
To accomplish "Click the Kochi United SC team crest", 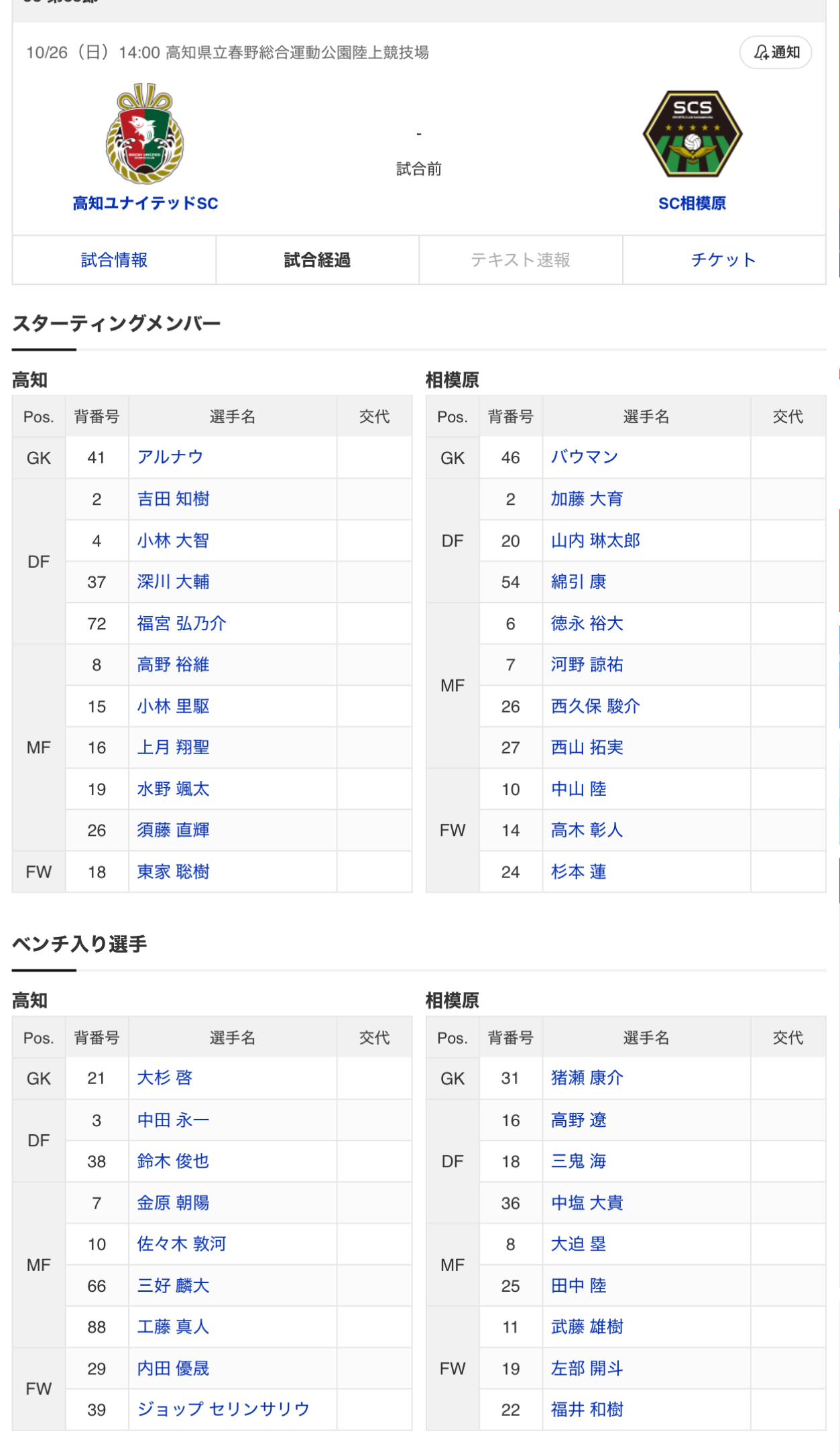I will [x=145, y=134].
